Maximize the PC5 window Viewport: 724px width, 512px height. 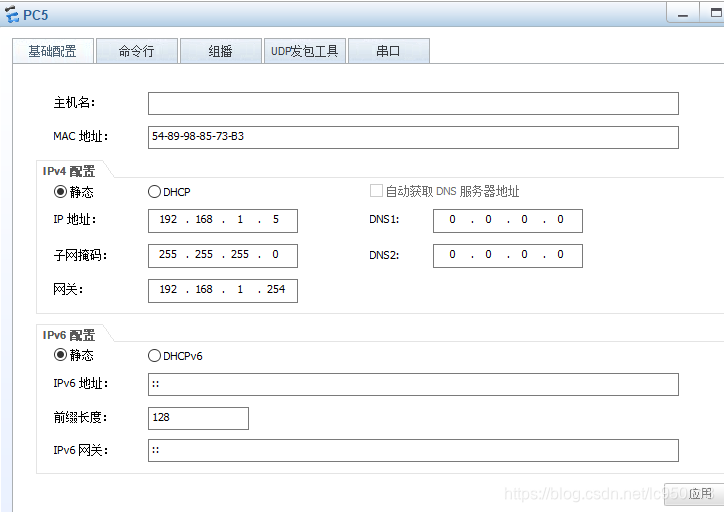pyautogui.click(x=714, y=13)
